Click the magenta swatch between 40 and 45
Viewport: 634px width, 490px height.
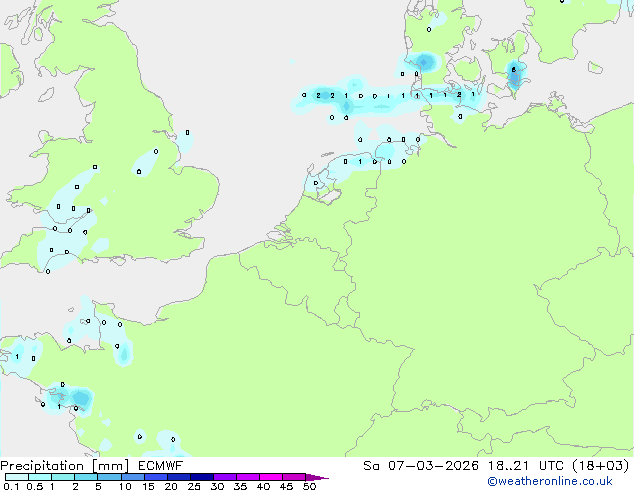pos(271,477)
